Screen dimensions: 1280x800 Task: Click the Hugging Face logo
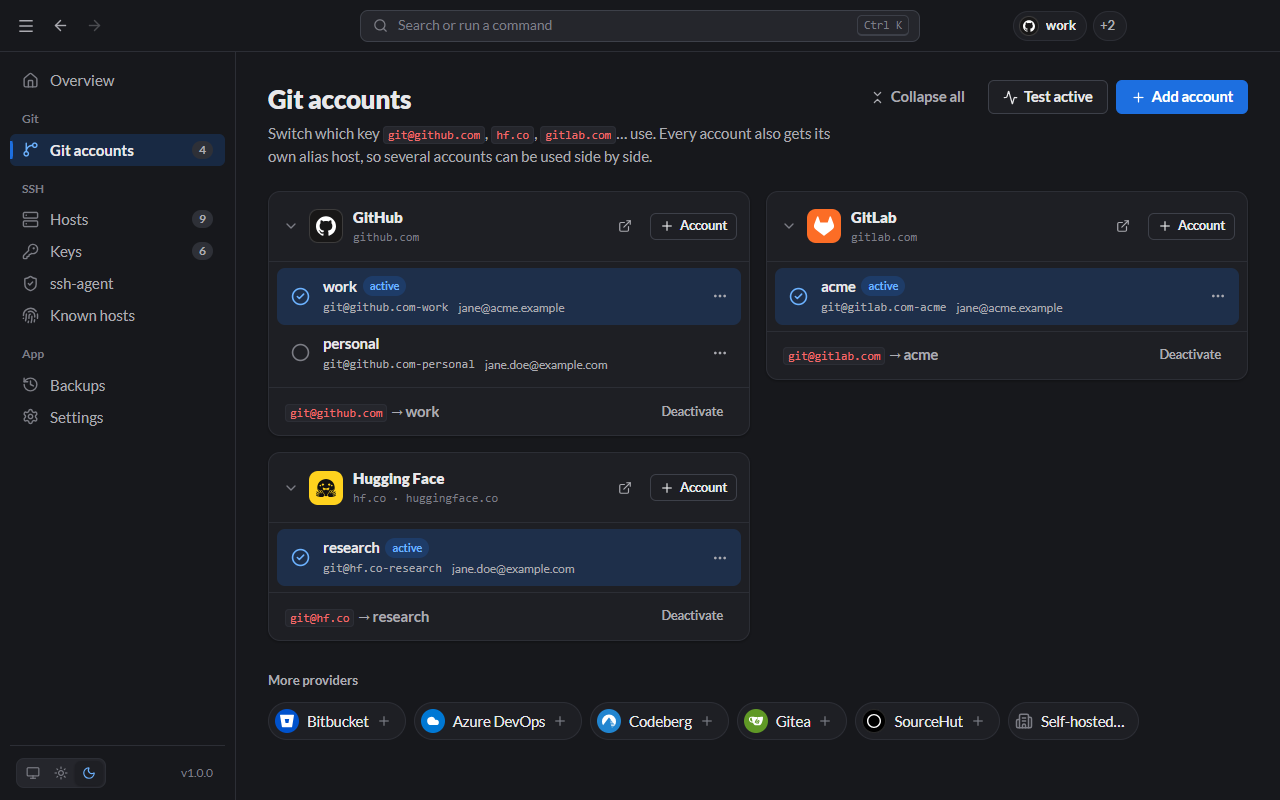tap(326, 488)
